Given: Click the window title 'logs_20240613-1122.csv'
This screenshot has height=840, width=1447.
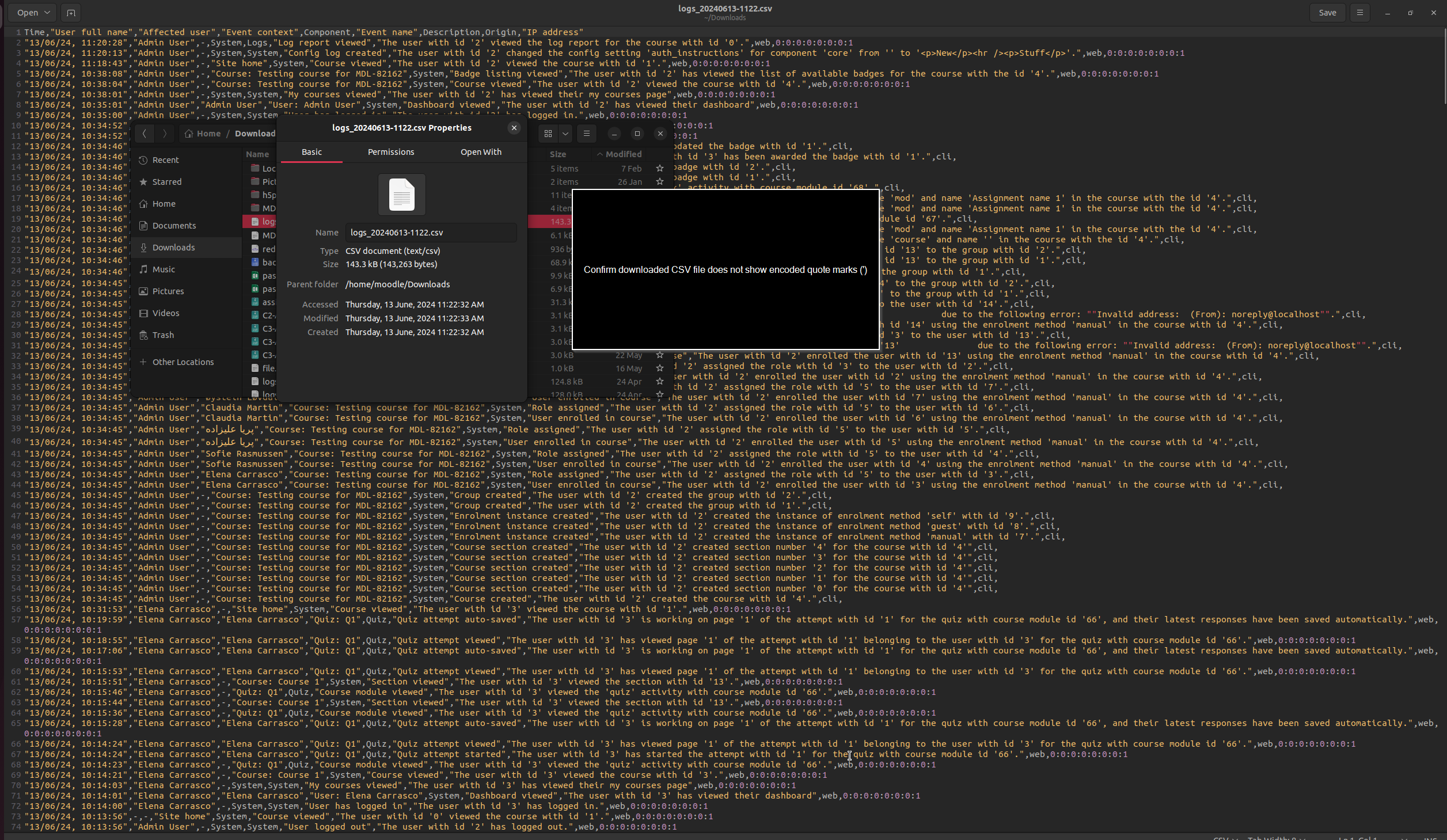Looking at the screenshot, I should pos(725,9).
